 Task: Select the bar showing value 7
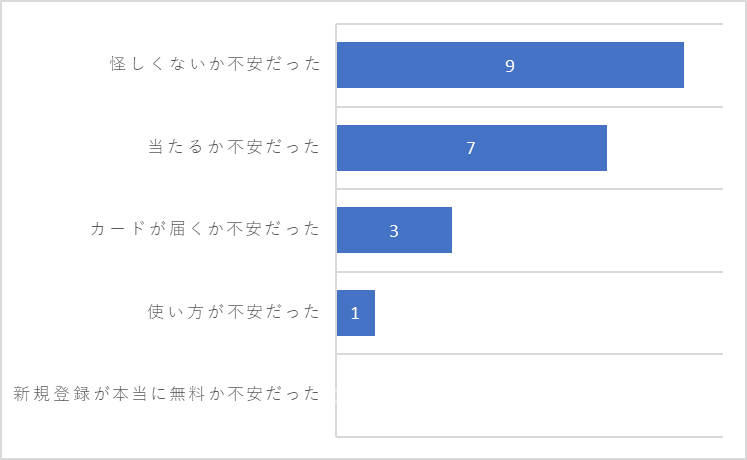pyautogui.click(x=472, y=148)
